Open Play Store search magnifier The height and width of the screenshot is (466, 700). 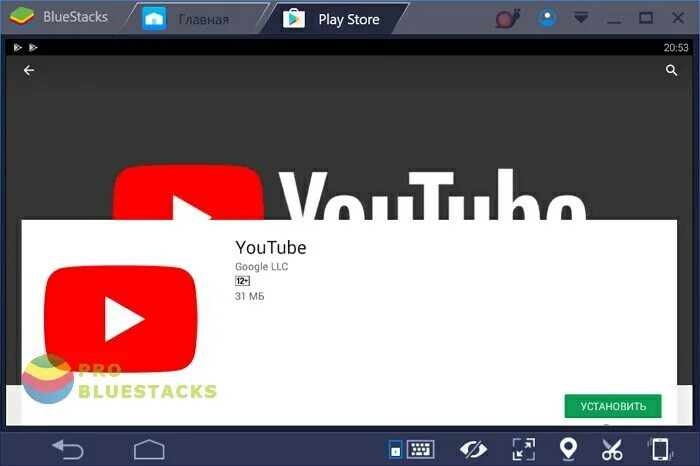[671, 70]
